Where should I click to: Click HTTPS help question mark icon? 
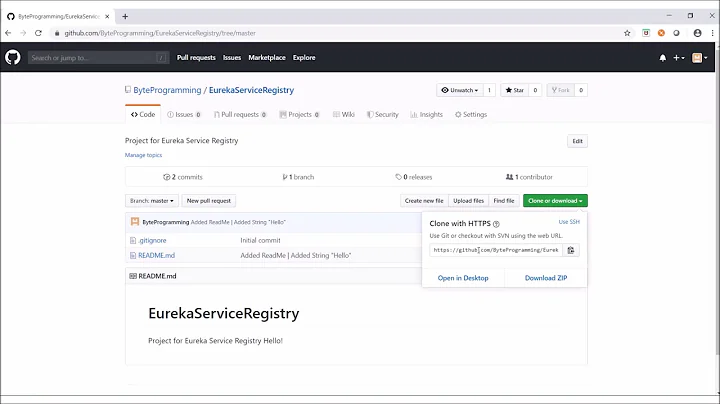(496, 224)
